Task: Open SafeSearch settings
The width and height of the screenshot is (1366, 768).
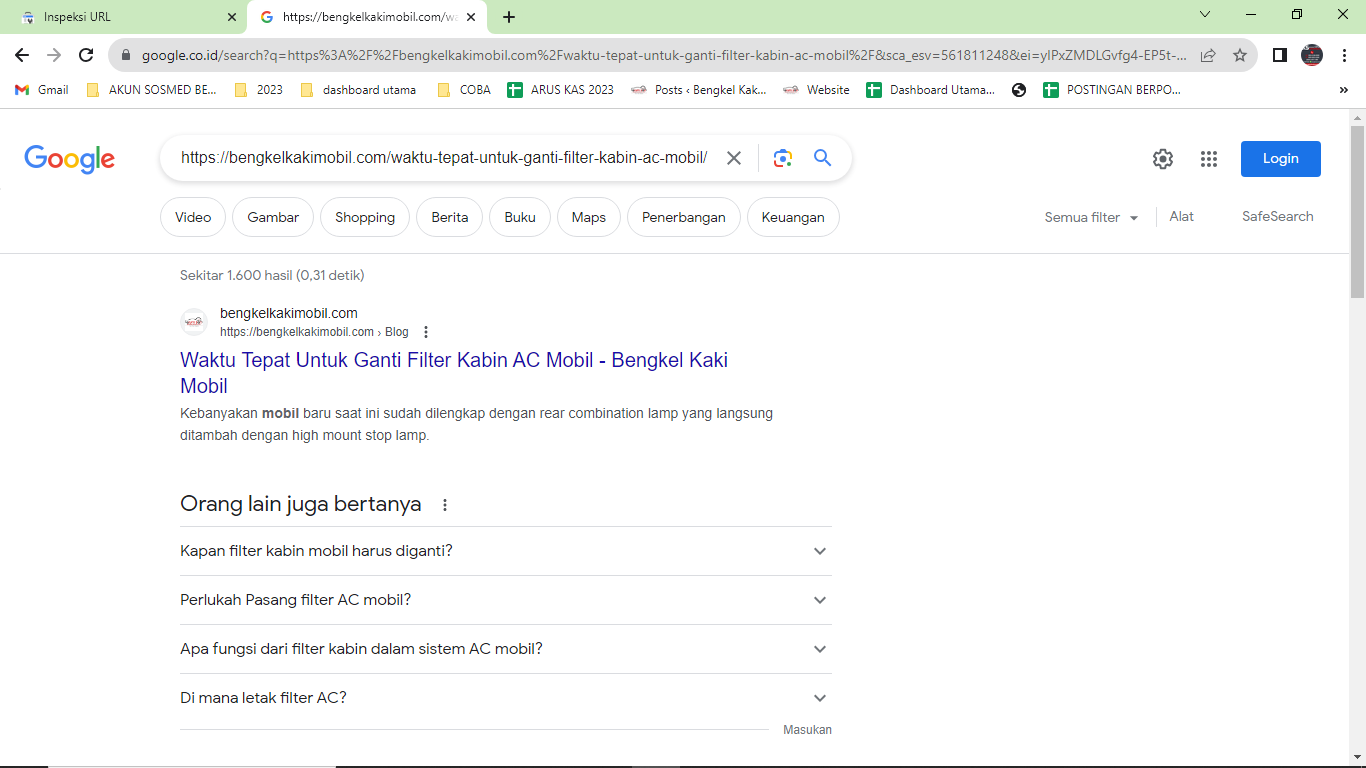Action: pyautogui.click(x=1278, y=216)
